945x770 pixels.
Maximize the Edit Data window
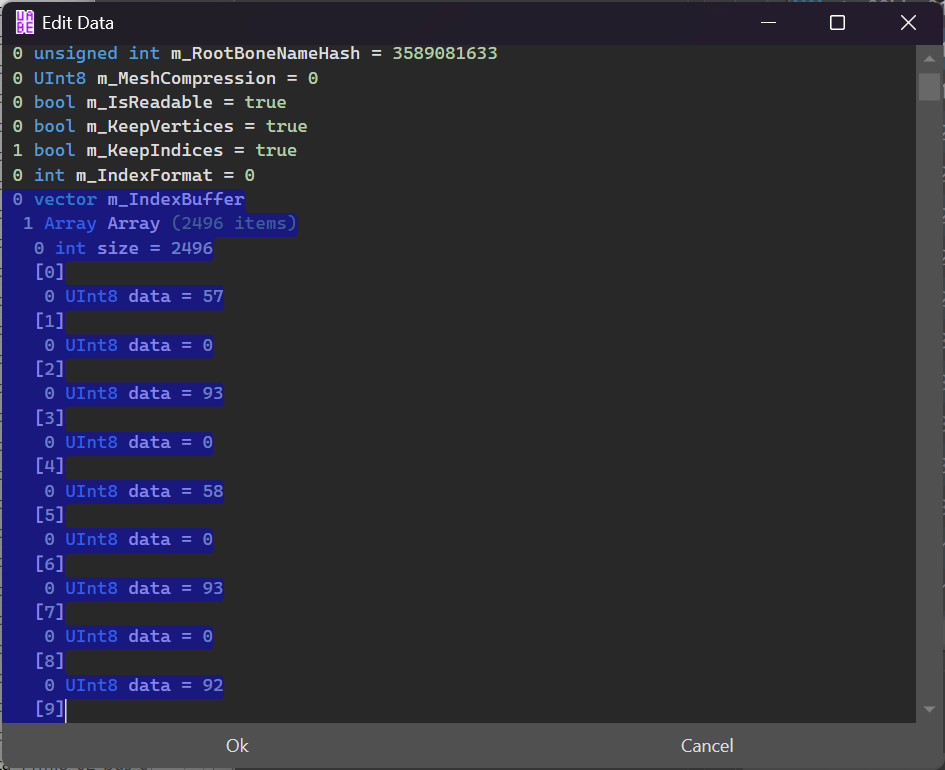(x=838, y=22)
